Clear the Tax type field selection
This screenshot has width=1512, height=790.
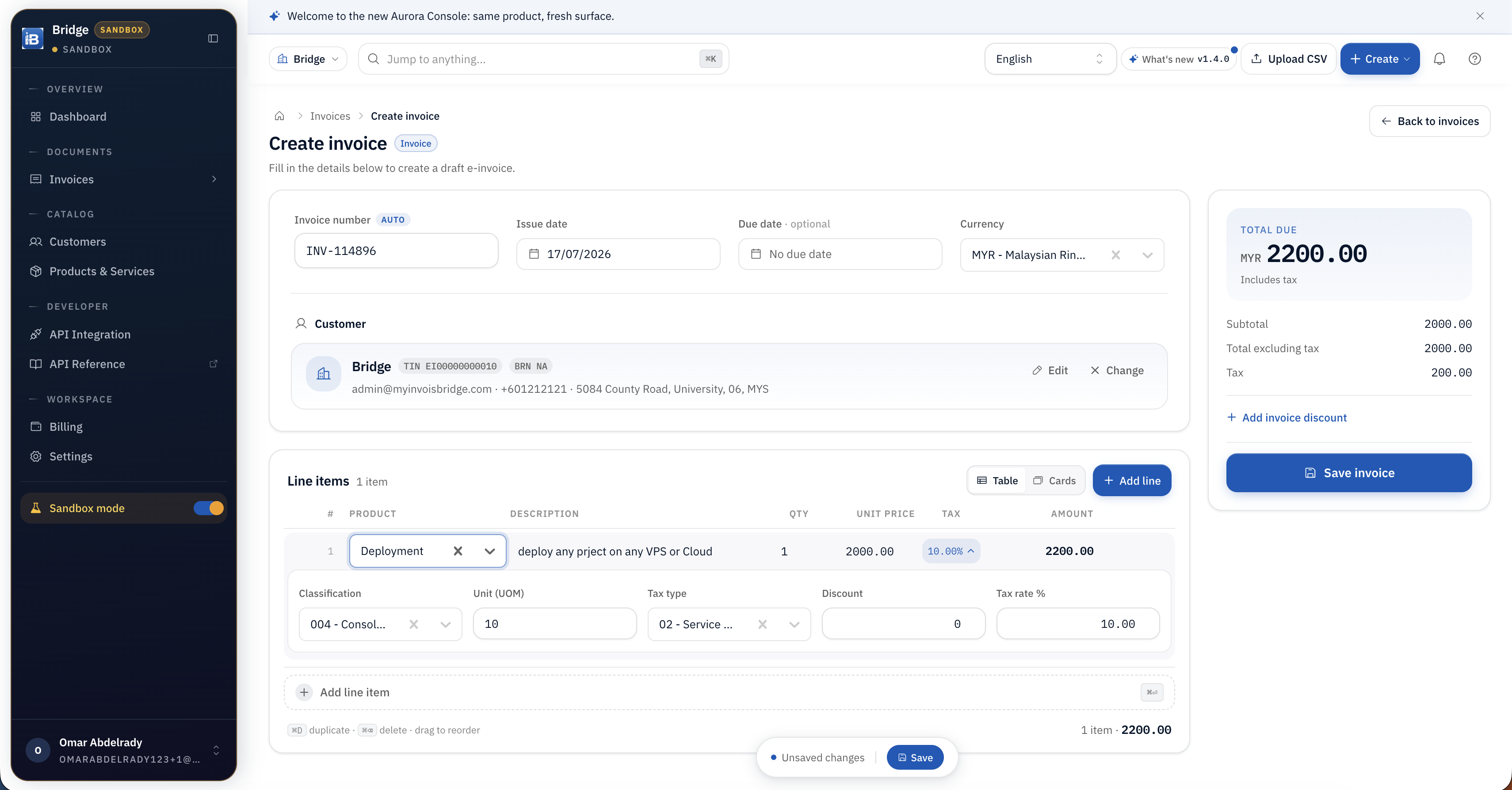pyautogui.click(x=763, y=624)
